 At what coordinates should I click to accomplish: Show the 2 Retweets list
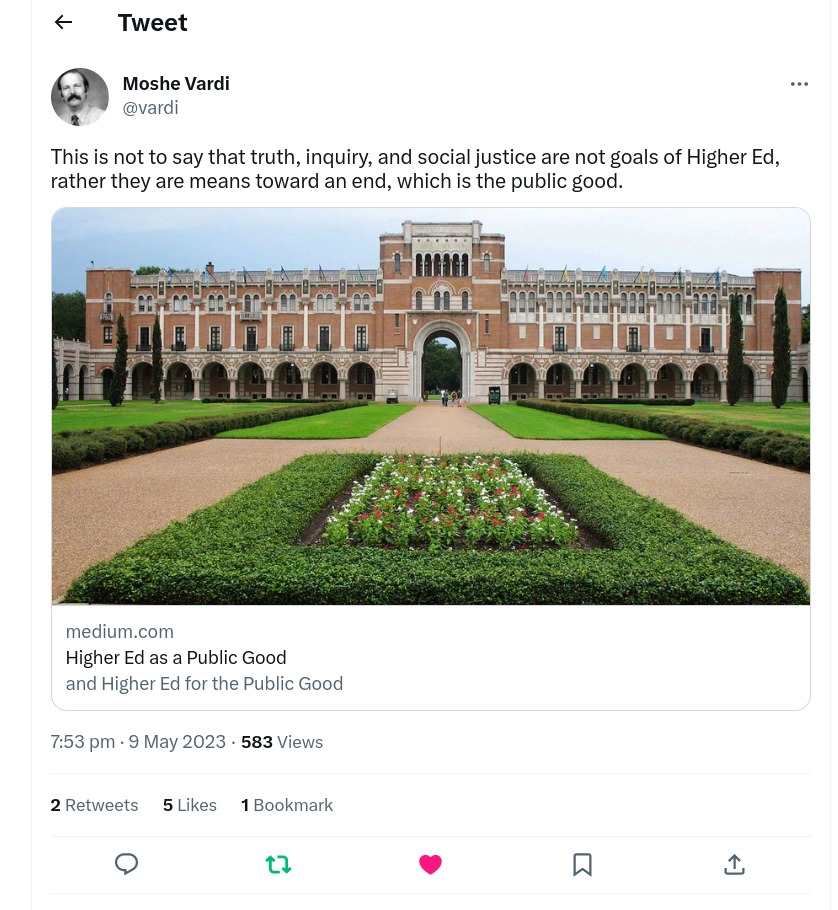click(x=94, y=805)
